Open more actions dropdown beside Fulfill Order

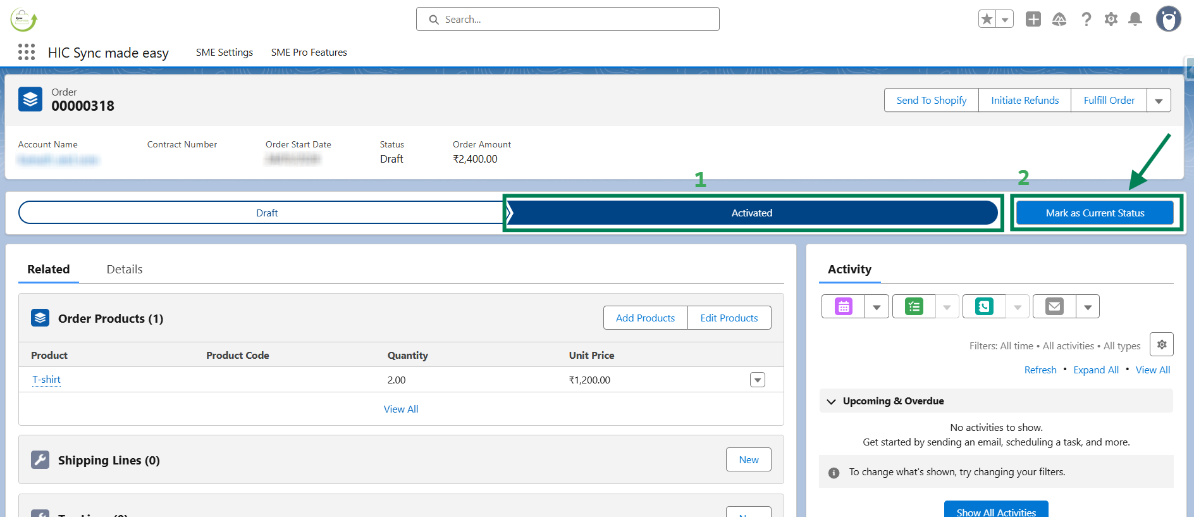pyautogui.click(x=1159, y=101)
